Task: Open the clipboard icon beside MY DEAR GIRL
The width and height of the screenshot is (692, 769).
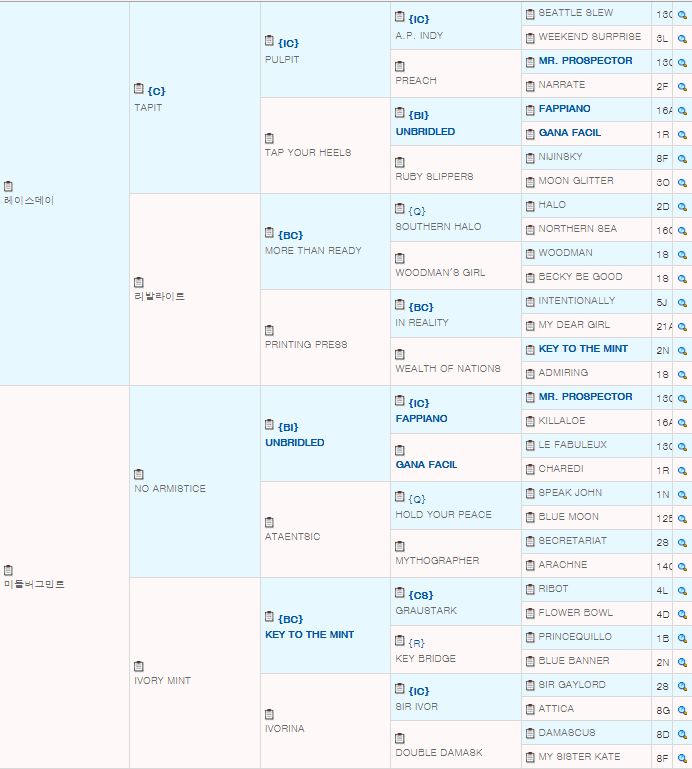Action: (x=530, y=327)
